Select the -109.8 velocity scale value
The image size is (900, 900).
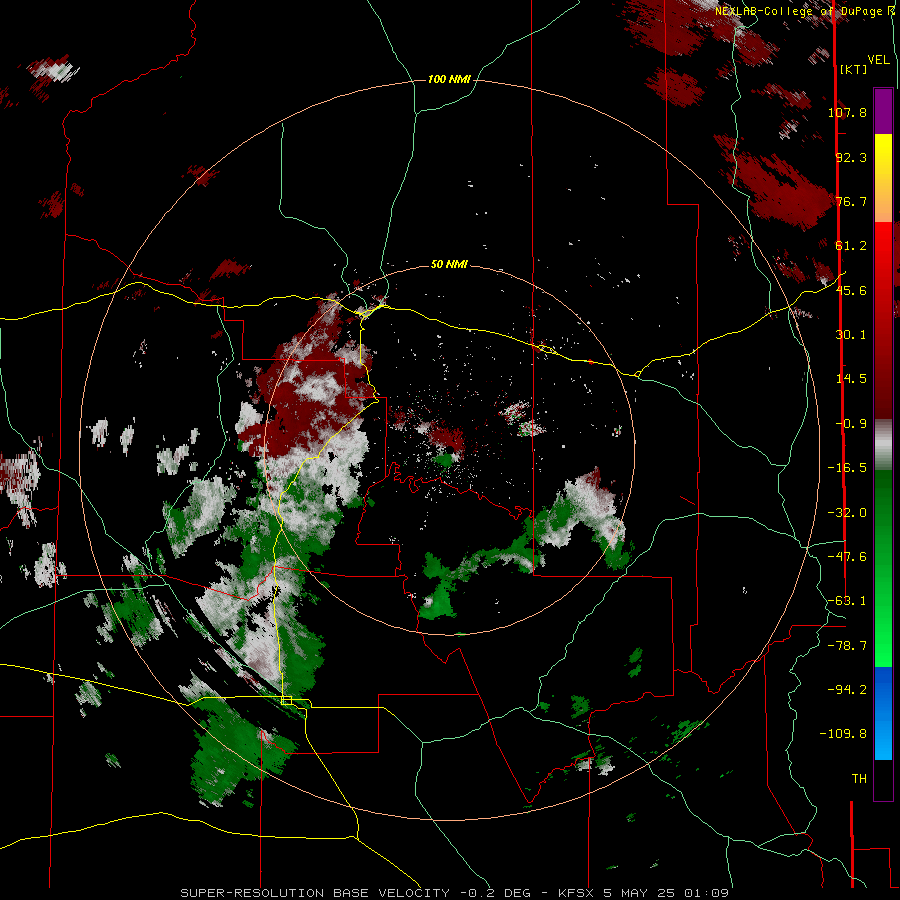tap(843, 734)
